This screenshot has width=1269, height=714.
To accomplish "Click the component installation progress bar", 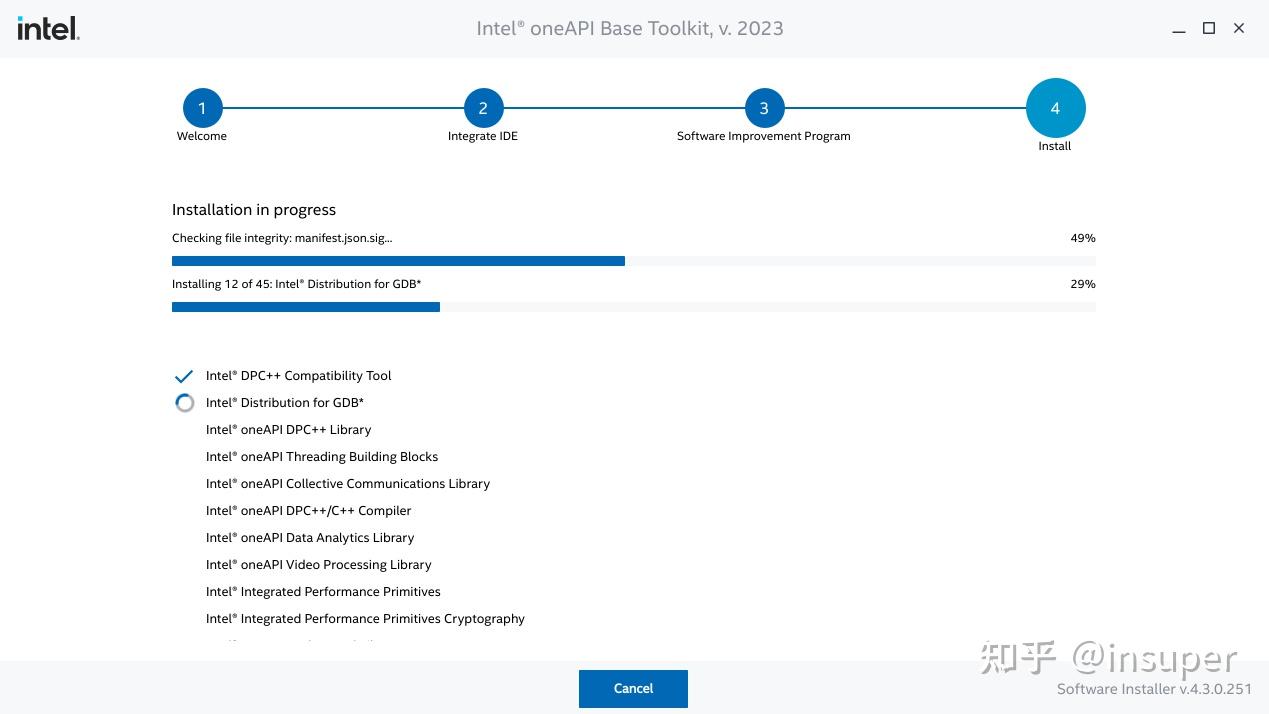I will [x=634, y=307].
